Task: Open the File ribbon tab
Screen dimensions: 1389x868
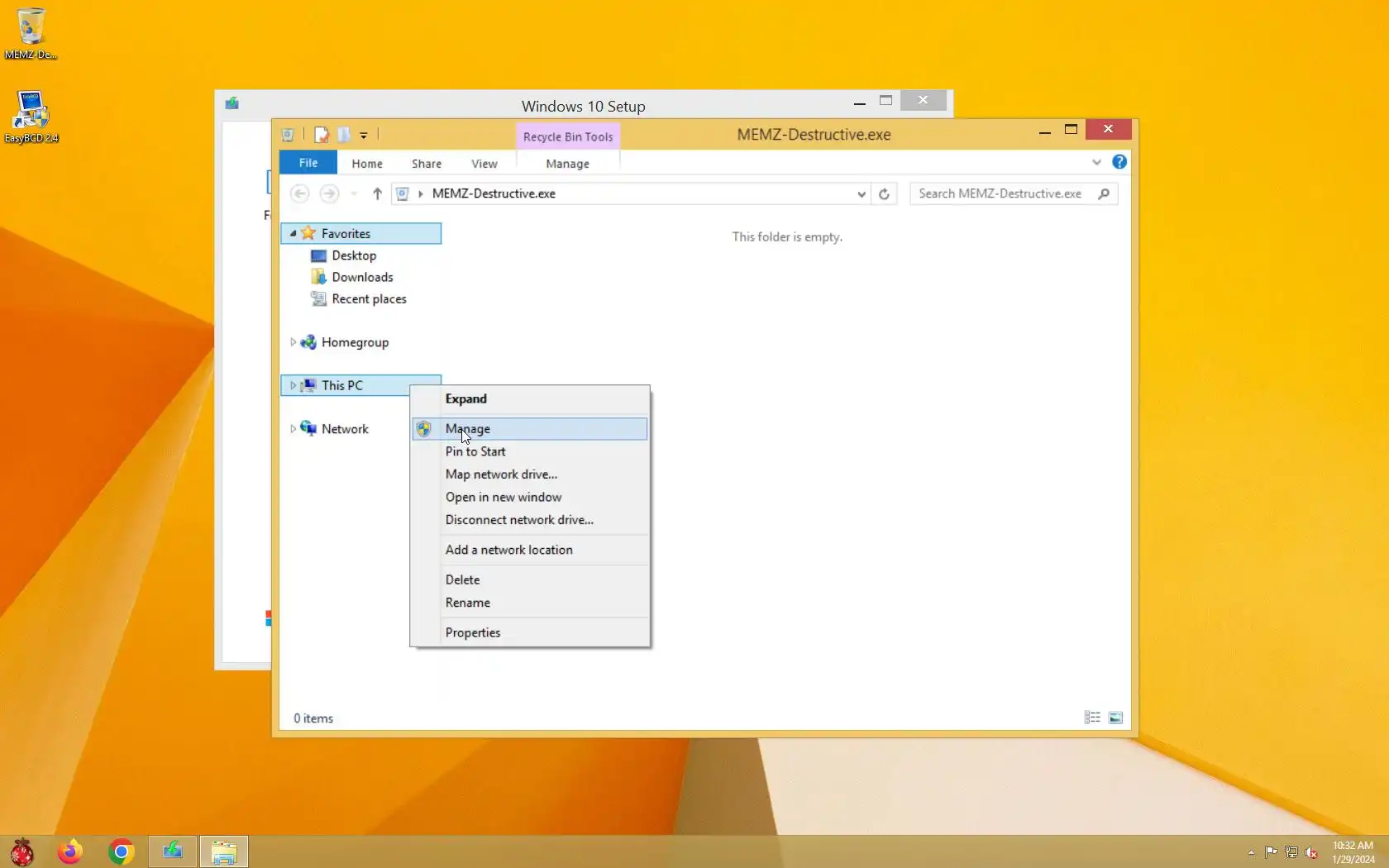Action: click(x=308, y=163)
